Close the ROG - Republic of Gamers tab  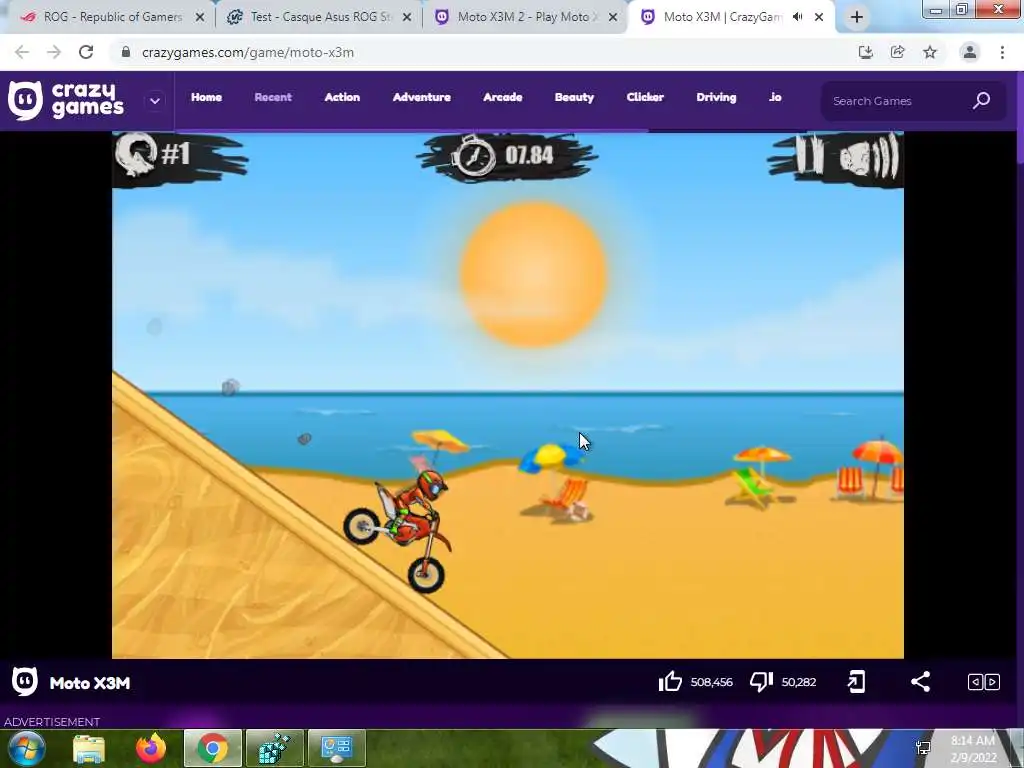200,17
